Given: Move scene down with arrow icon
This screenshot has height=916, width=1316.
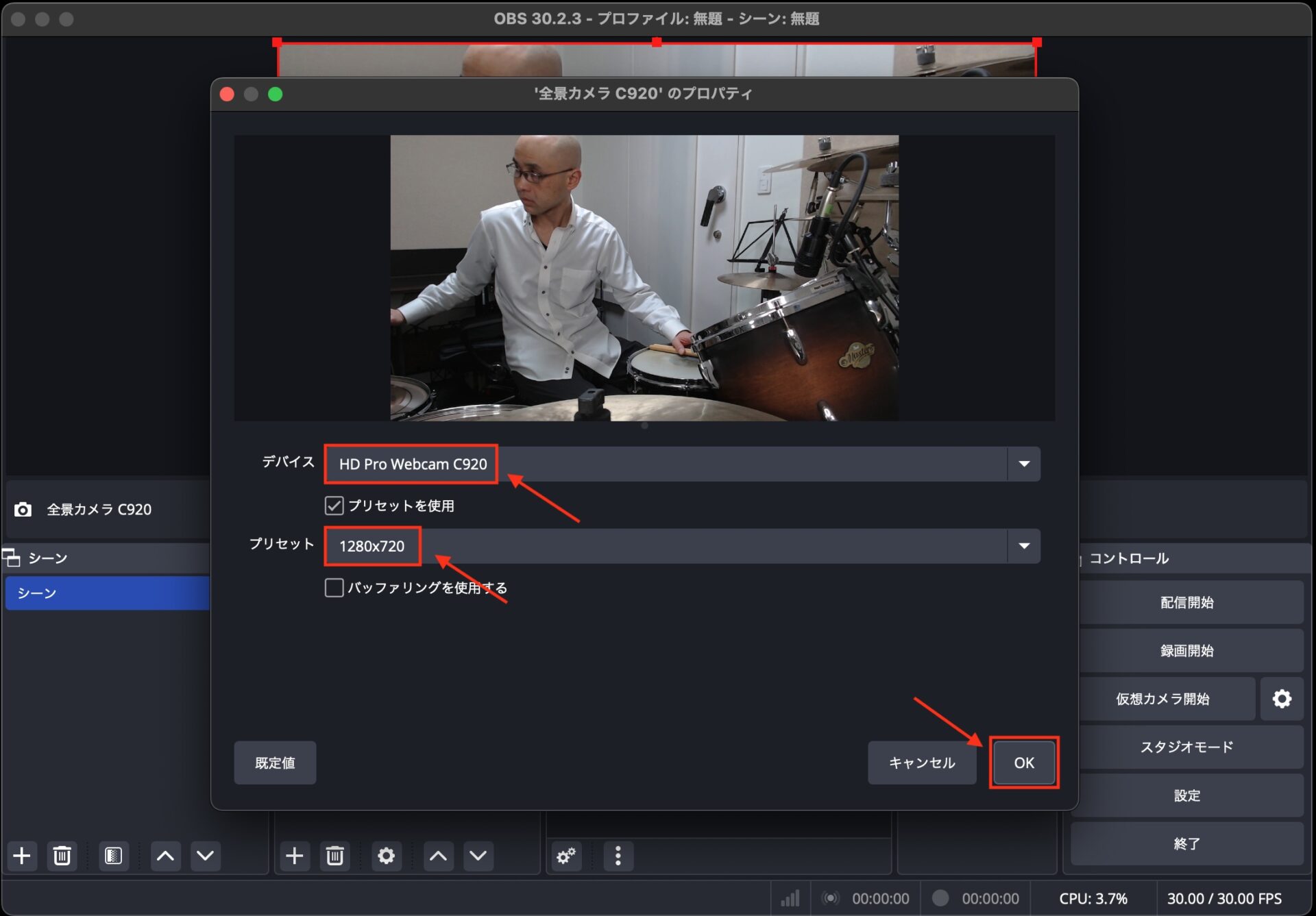Looking at the screenshot, I should [205, 856].
